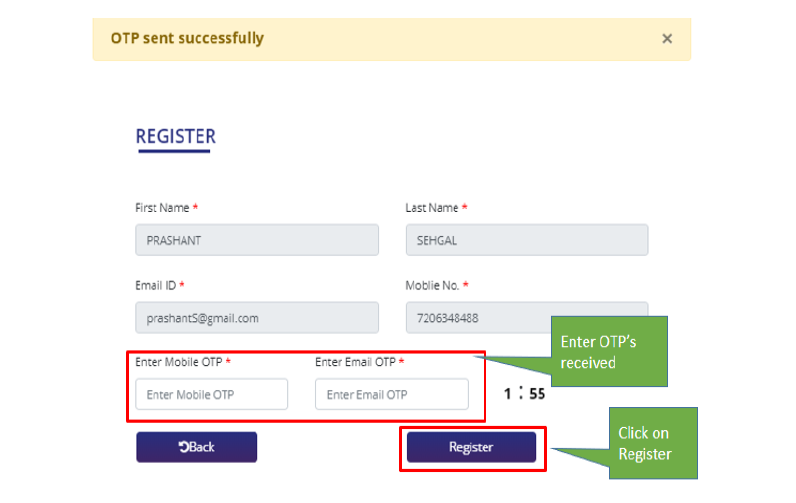Click the undo arrow icon on Back
This screenshot has height=503, width=796.
[x=183, y=447]
